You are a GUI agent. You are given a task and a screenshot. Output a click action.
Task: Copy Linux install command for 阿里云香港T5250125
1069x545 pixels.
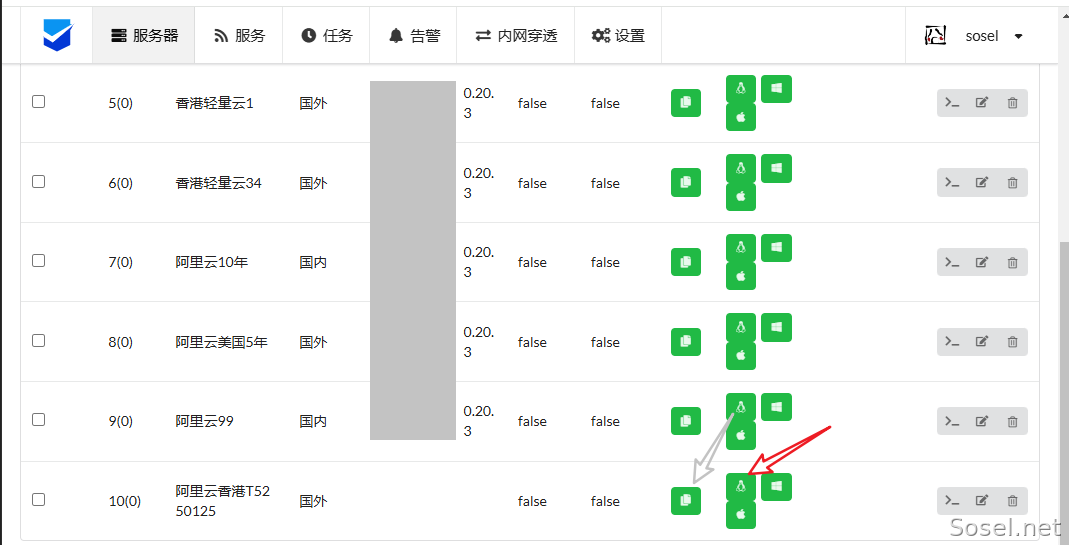740,486
